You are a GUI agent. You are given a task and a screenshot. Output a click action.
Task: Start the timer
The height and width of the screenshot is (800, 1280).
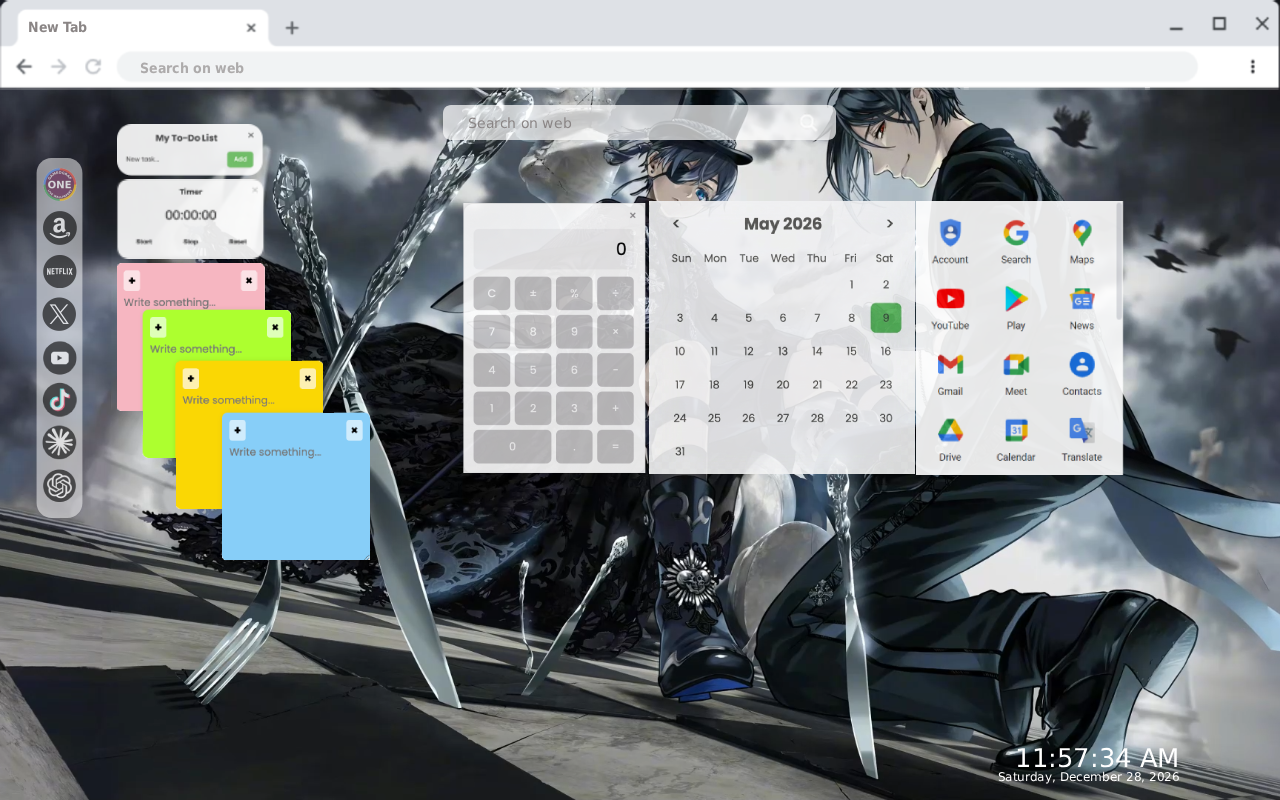144,241
